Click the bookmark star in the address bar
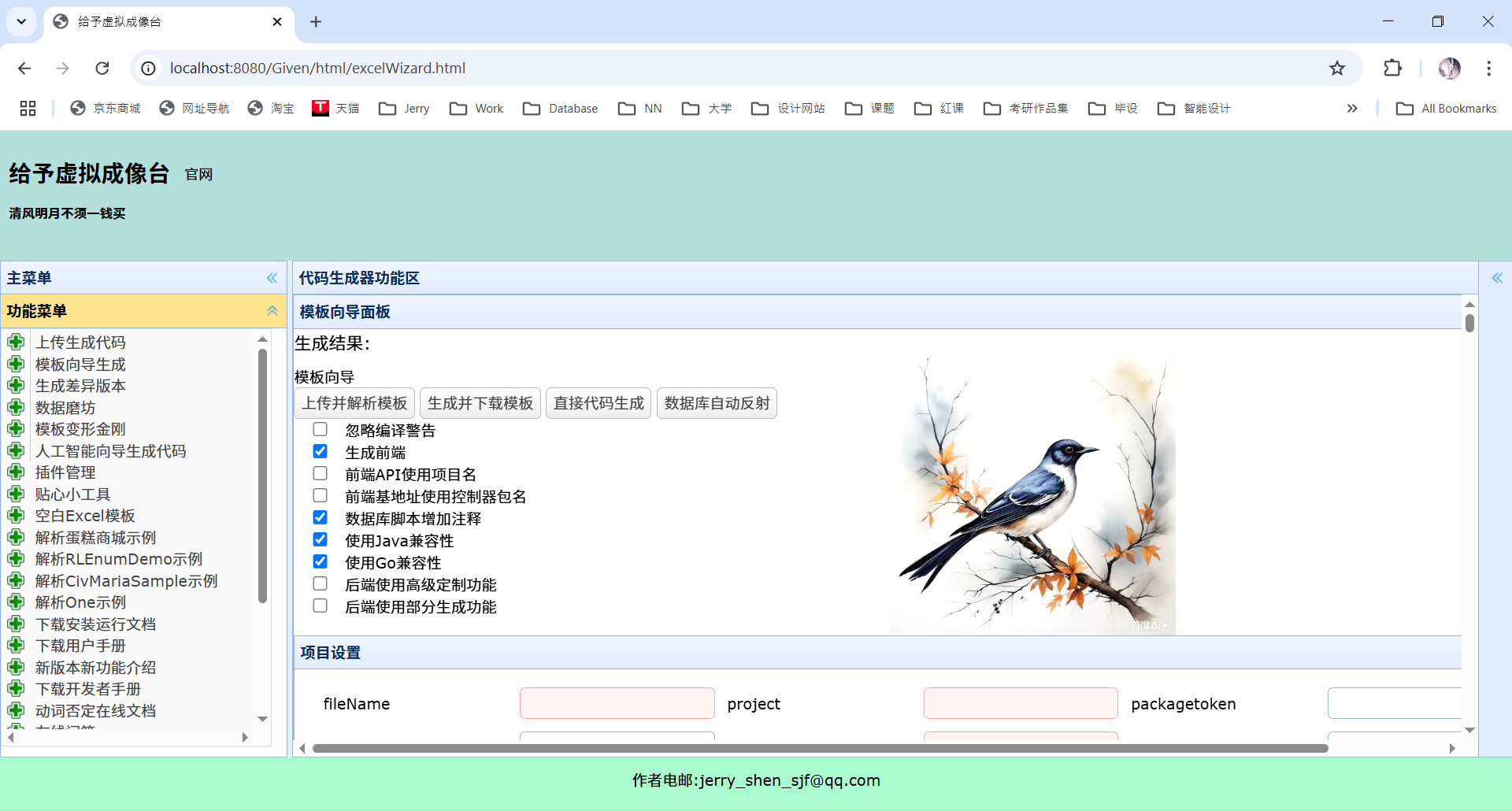Image resolution: width=1512 pixels, height=811 pixels. [x=1337, y=68]
